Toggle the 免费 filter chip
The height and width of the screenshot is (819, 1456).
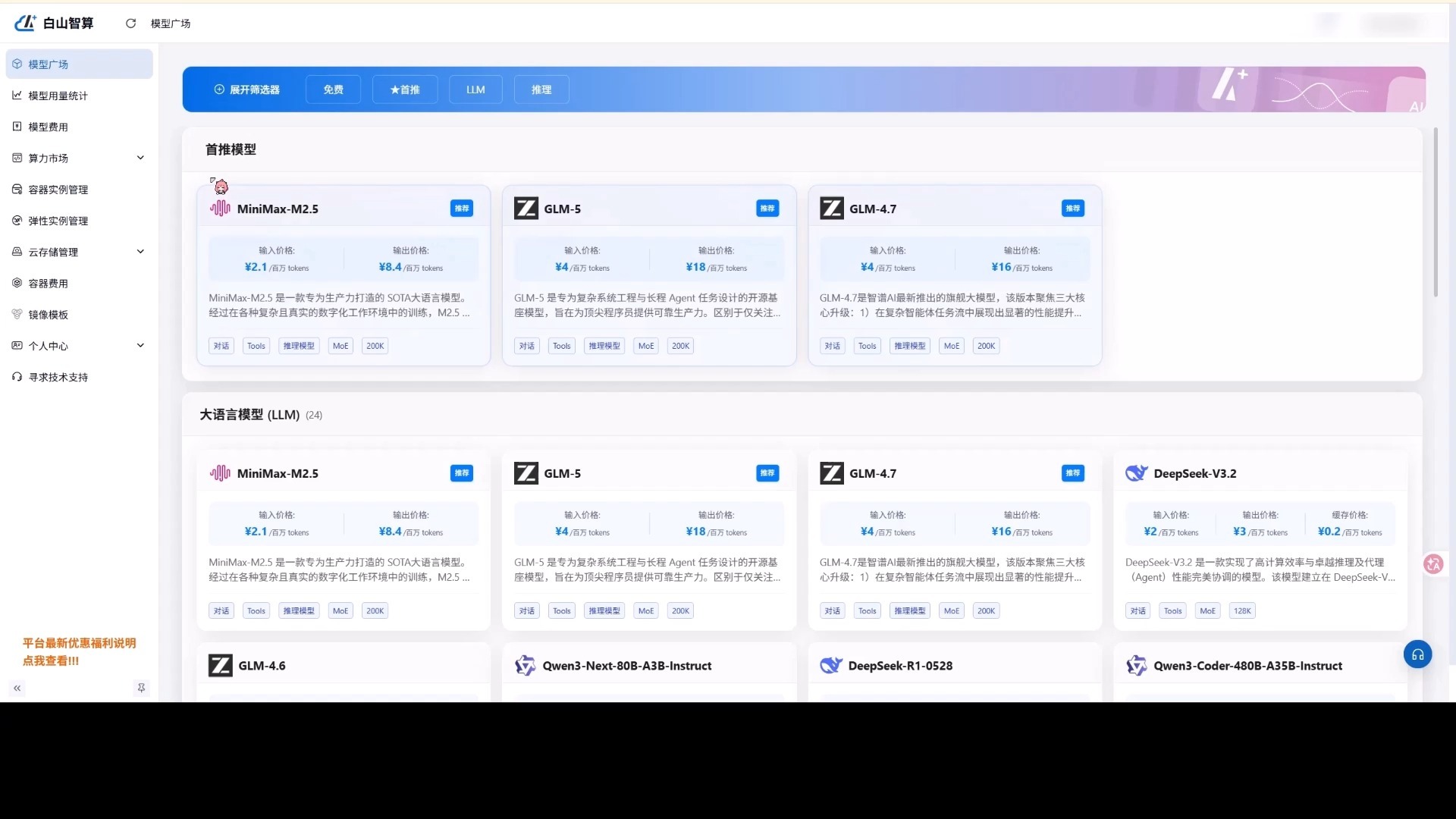point(333,89)
